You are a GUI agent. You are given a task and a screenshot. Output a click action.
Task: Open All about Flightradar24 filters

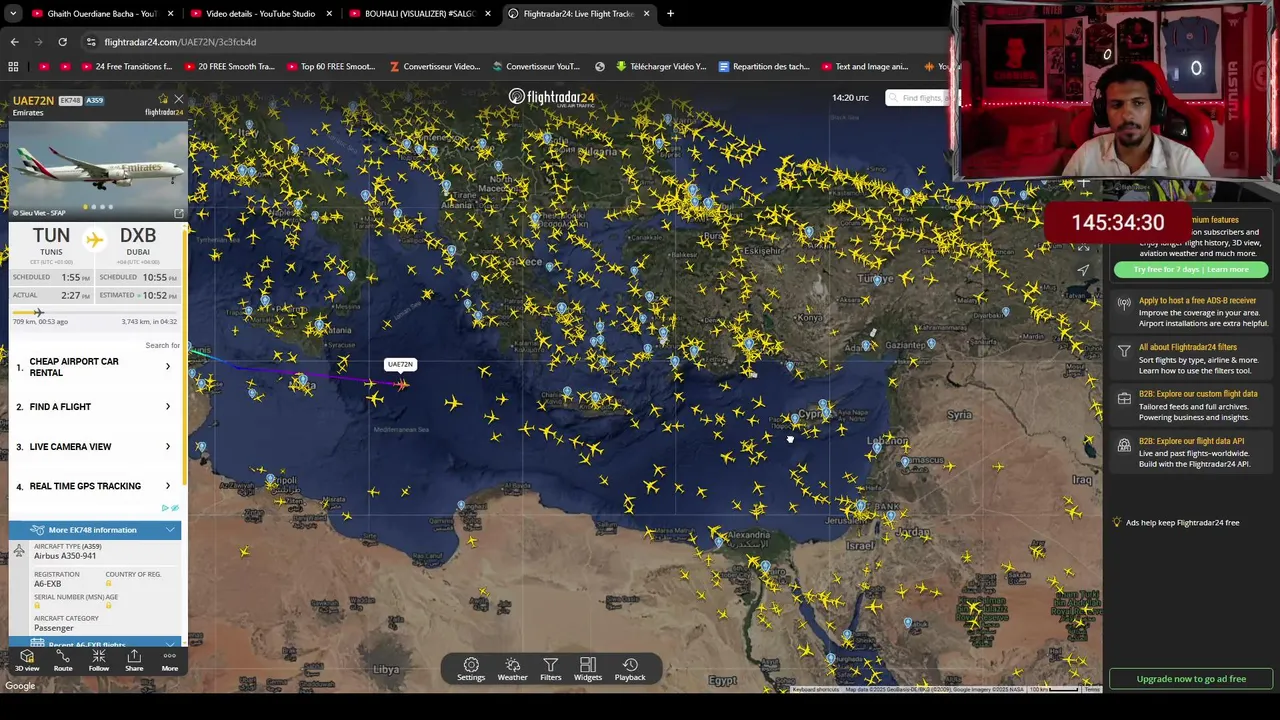[1193, 358]
